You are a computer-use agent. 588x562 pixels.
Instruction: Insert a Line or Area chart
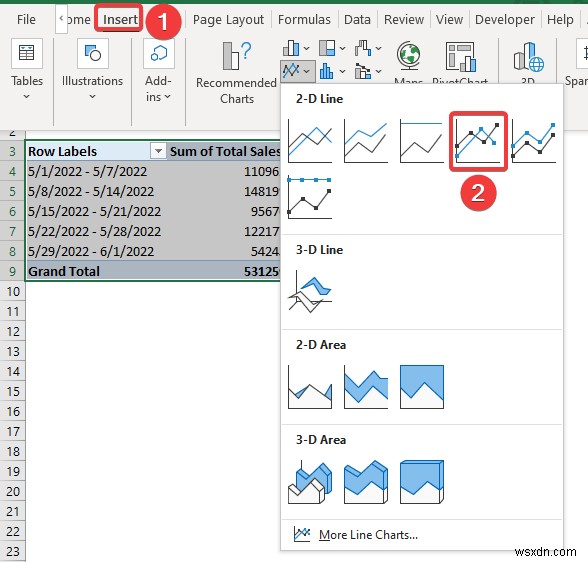click(x=291, y=70)
